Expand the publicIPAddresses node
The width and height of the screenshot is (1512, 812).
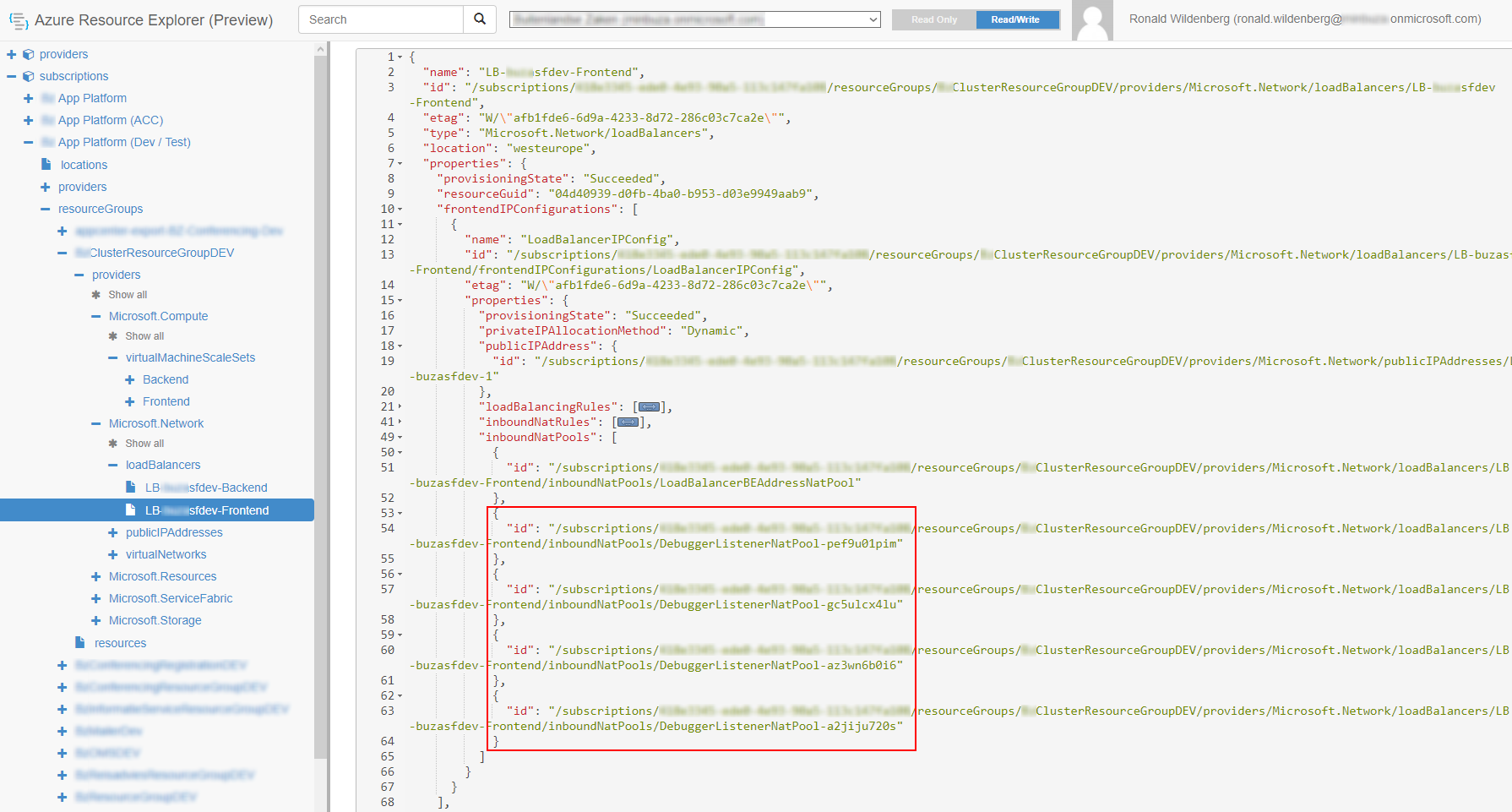[x=113, y=532]
